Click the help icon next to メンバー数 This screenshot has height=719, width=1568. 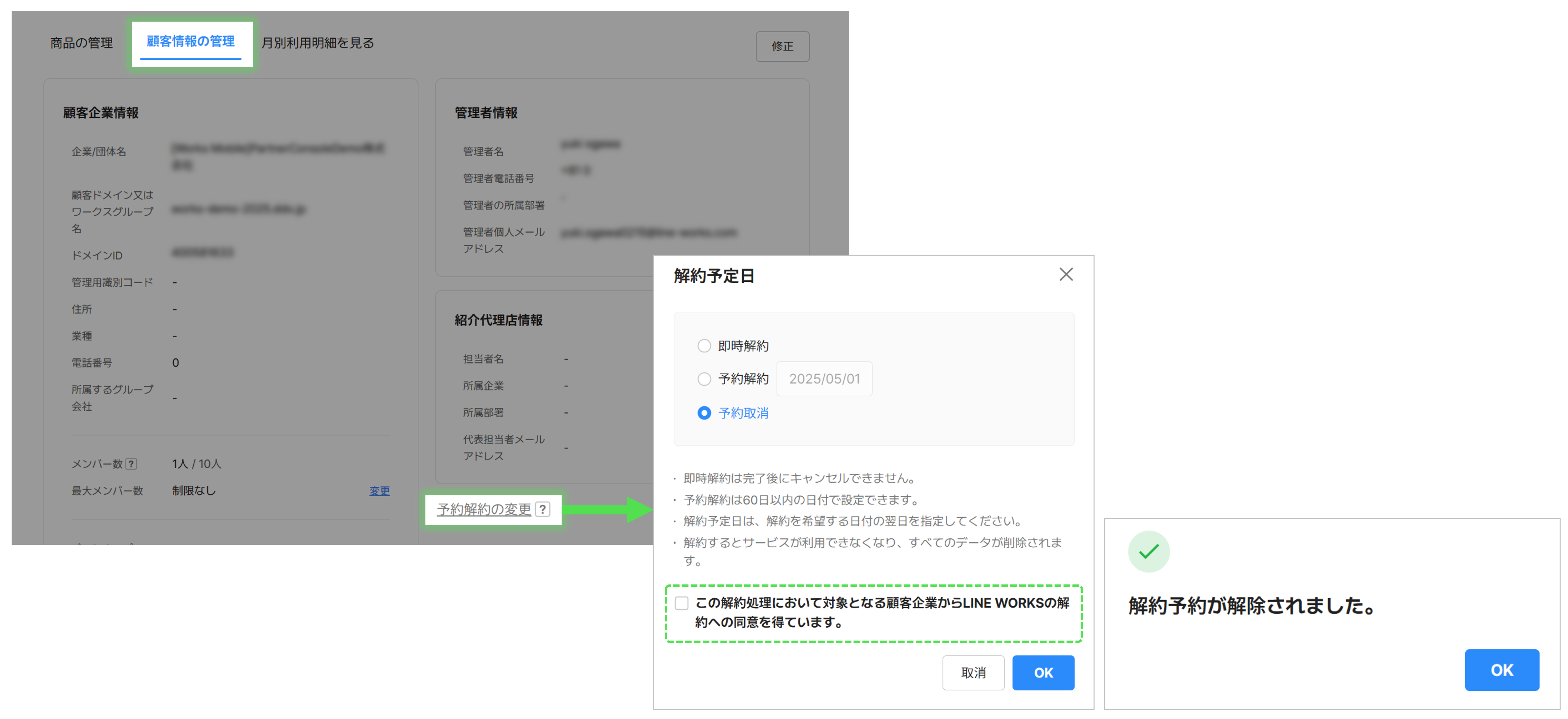coord(131,464)
